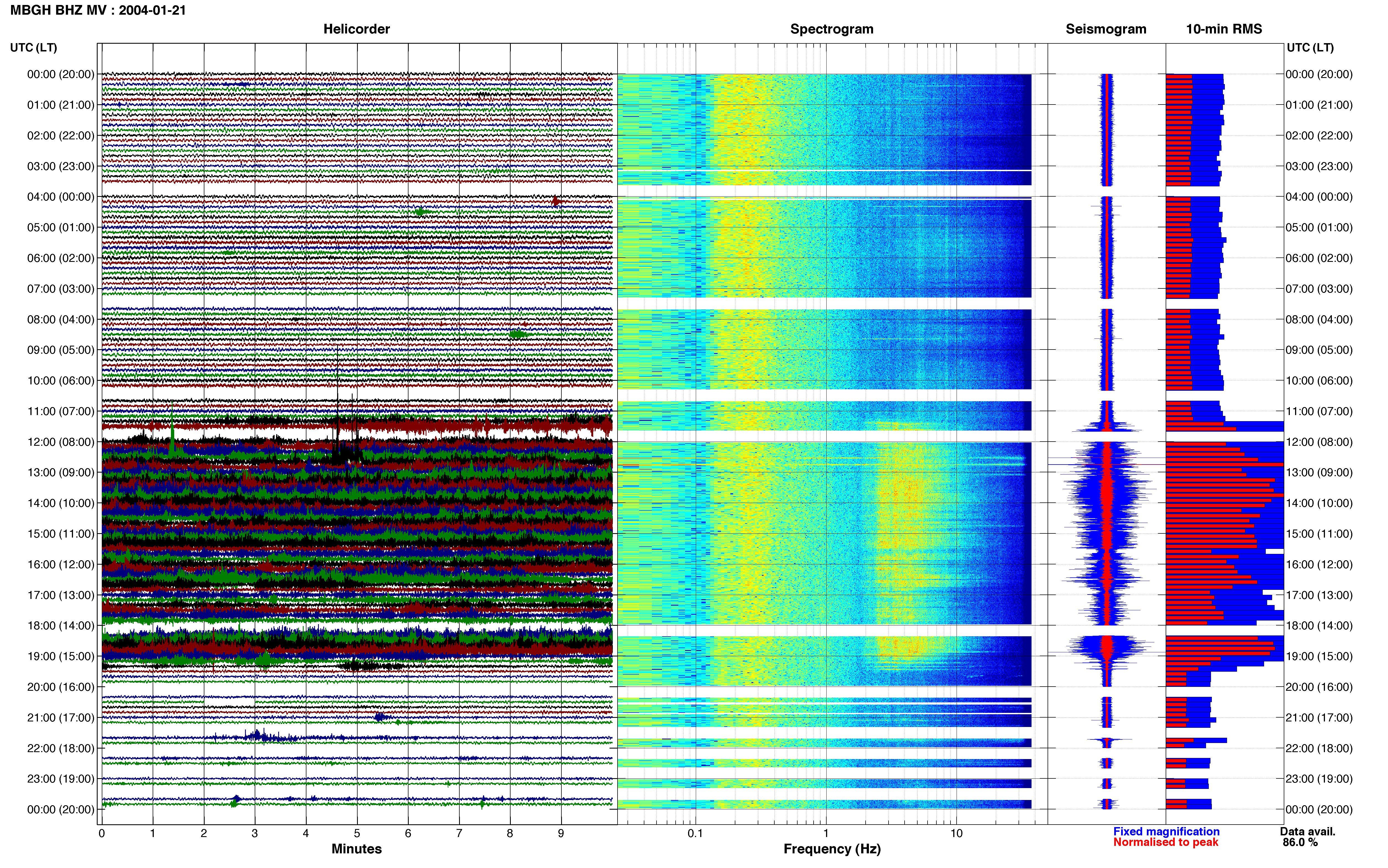Click the 10 frequency tick label
This screenshot has height=868, width=1388.
[956, 833]
